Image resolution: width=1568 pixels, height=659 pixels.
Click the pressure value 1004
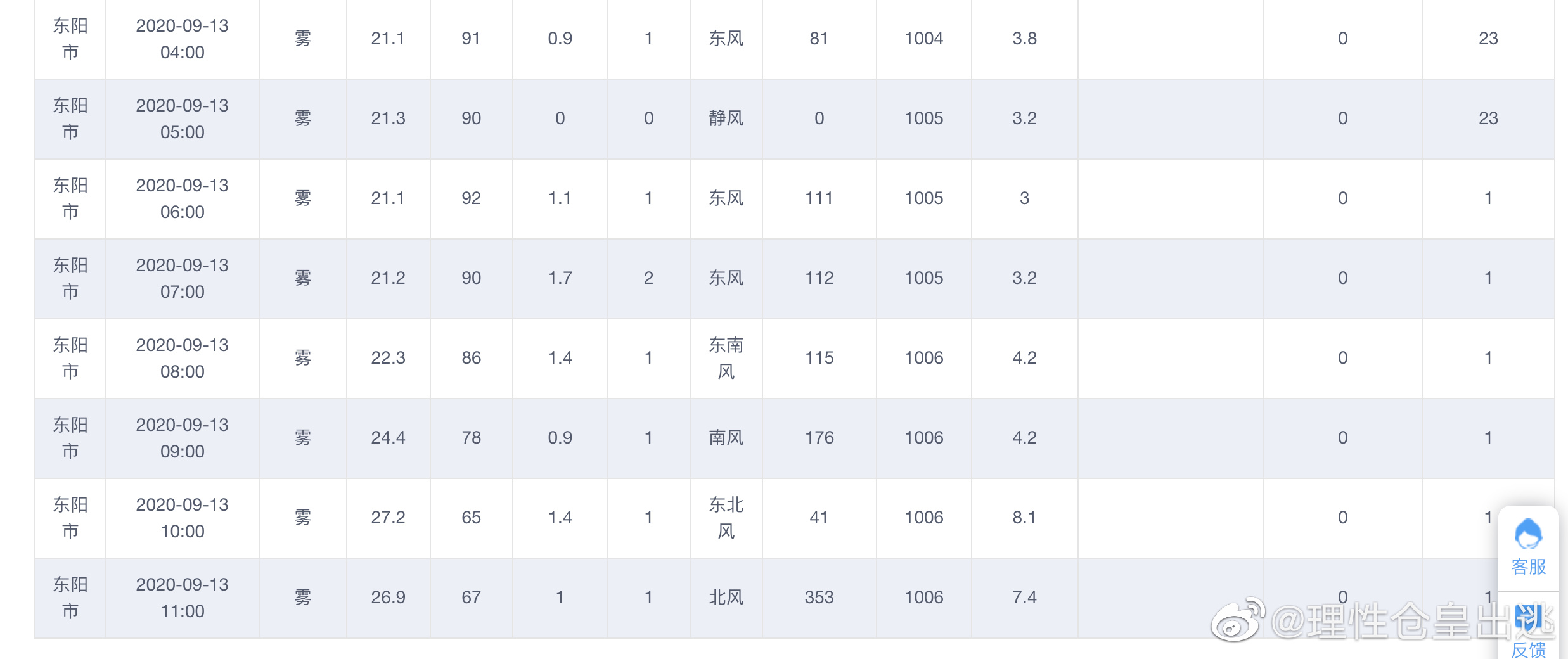point(923,39)
